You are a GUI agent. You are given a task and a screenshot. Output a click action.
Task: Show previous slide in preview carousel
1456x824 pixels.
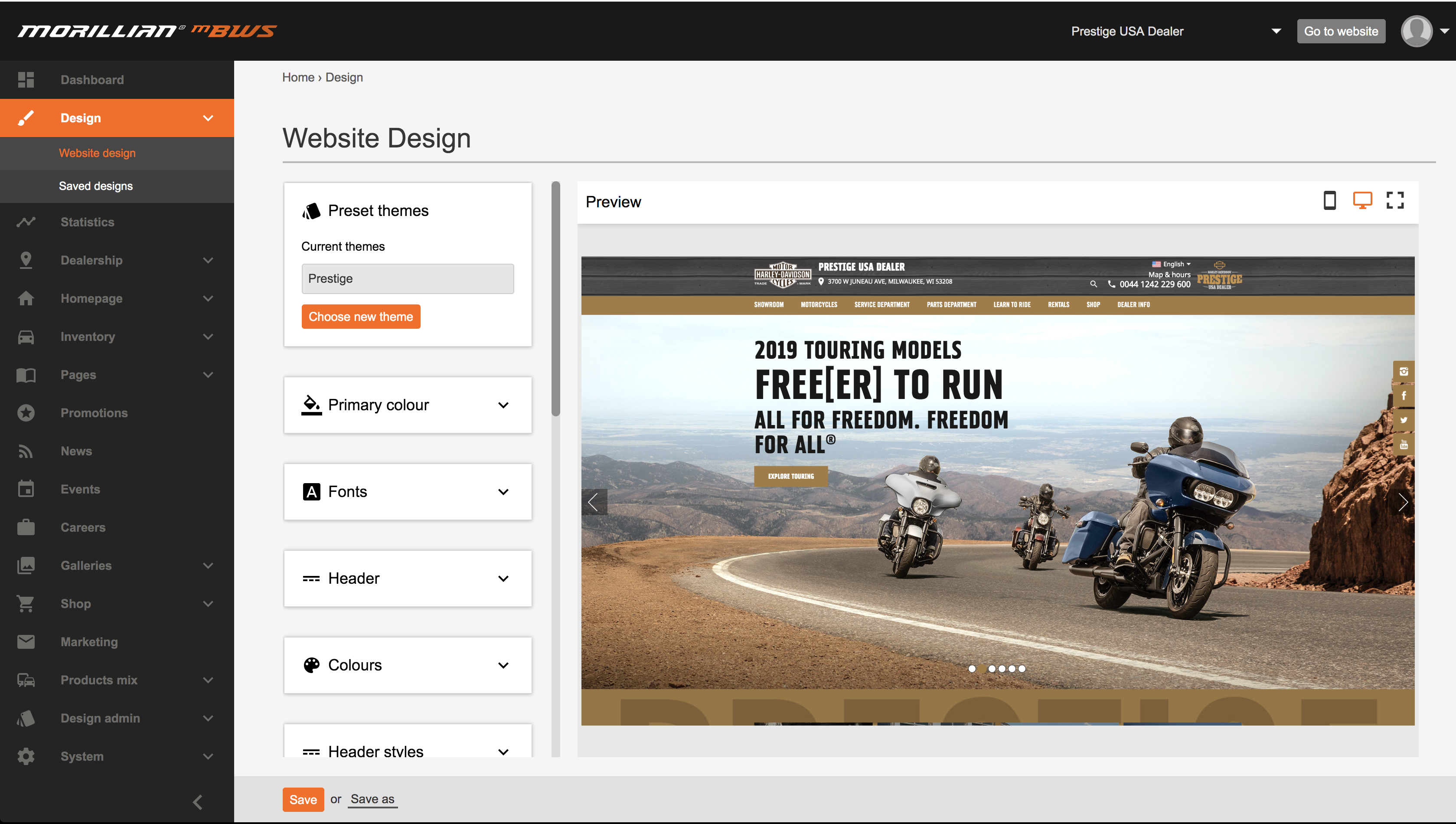(x=594, y=502)
